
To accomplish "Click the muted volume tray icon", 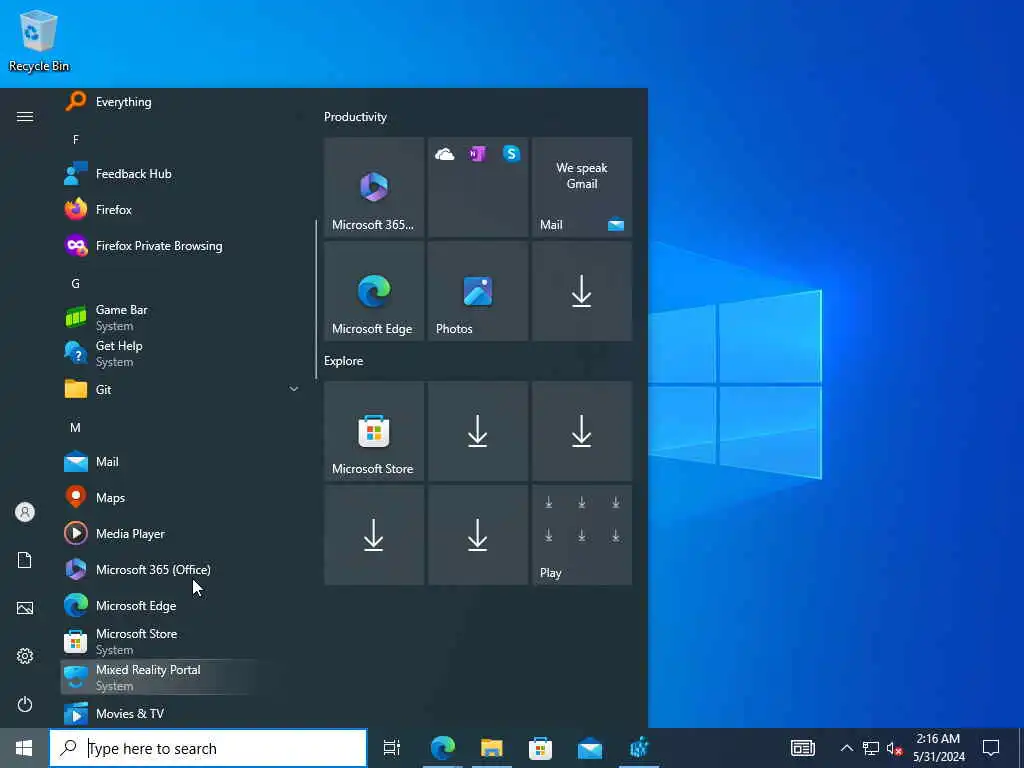I will pyautogui.click(x=894, y=748).
